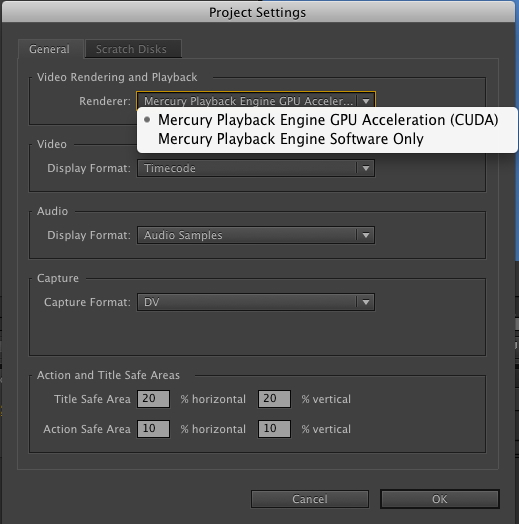
Task: Click the bullet marker beside CUDA option
Action: pyautogui.click(x=147, y=120)
